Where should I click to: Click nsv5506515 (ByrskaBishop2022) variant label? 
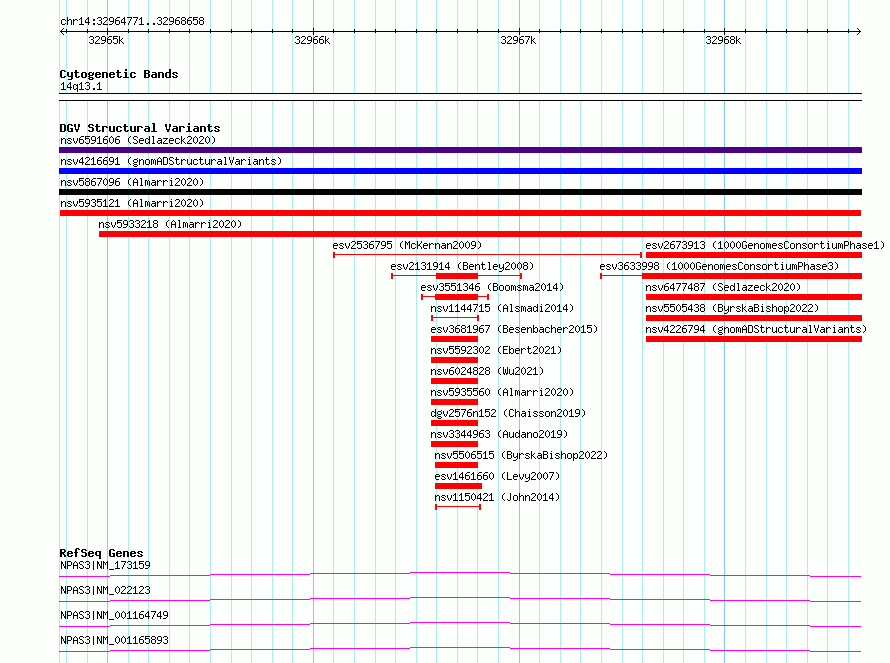(521, 455)
